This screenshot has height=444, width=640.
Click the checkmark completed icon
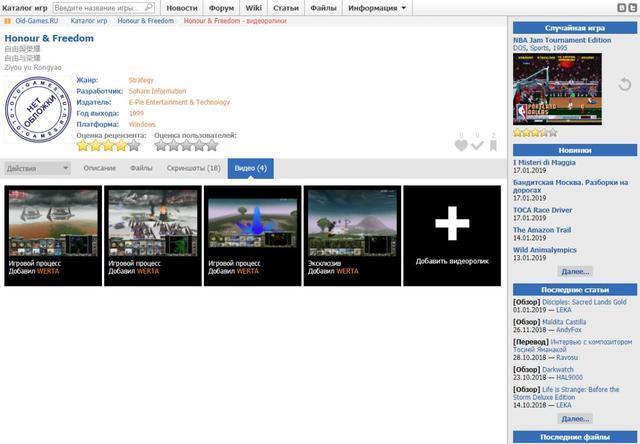[x=477, y=145]
